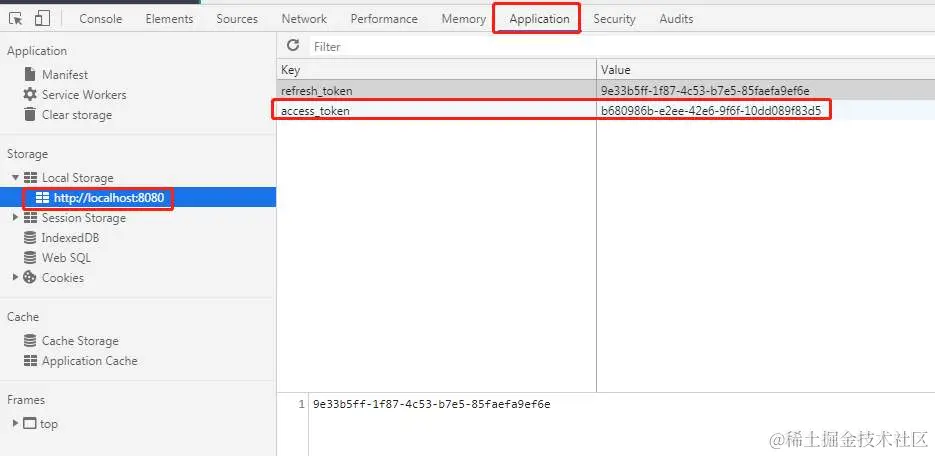Select the Cookies label
The image size is (935, 456).
[x=63, y=277]
